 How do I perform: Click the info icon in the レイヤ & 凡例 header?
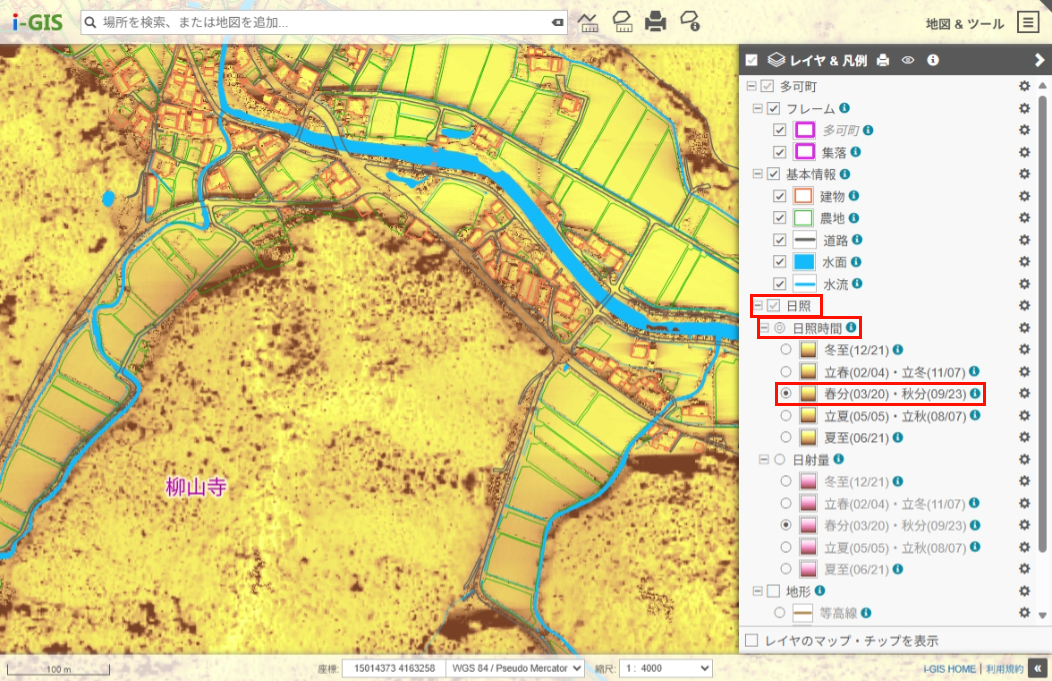(933, 60)
